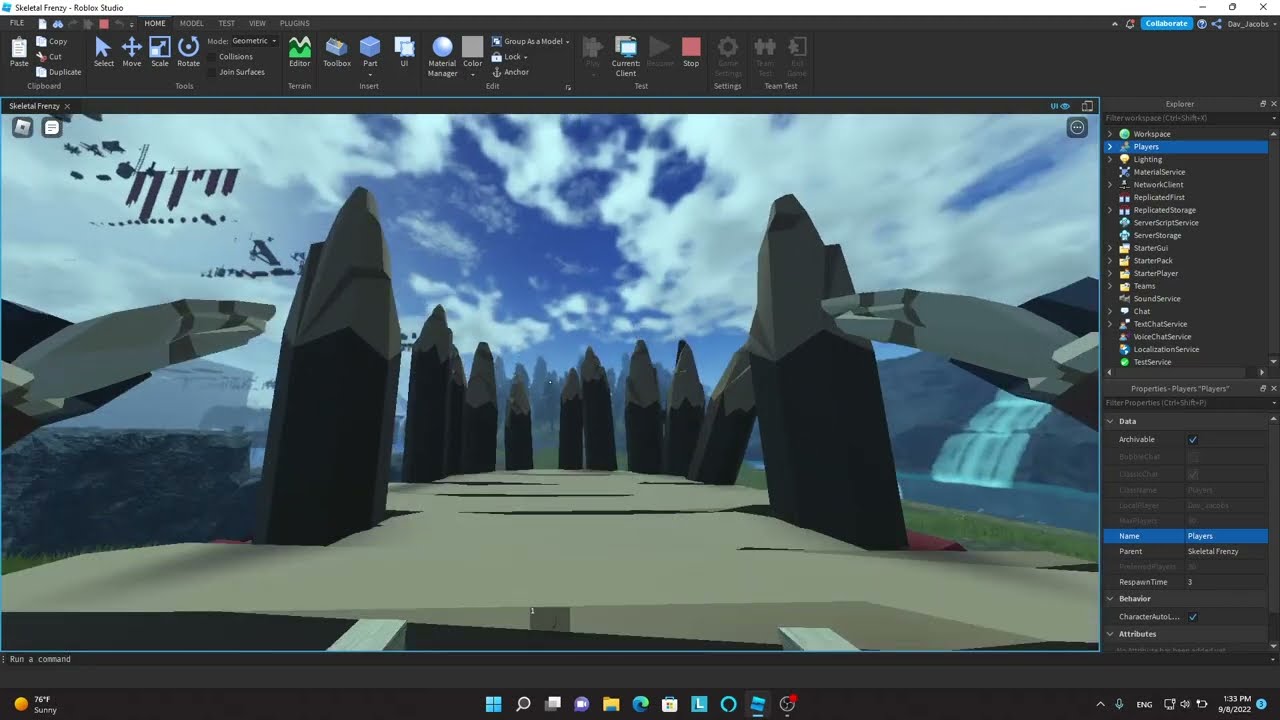The image size is (1280, 720).
Task: Click the Copy button
Action: click(x=51, y=42)
